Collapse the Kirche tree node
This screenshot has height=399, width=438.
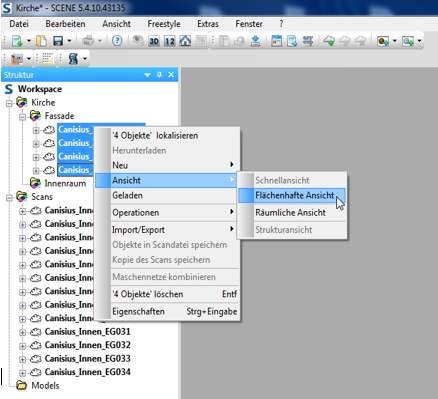click(9, 103)
